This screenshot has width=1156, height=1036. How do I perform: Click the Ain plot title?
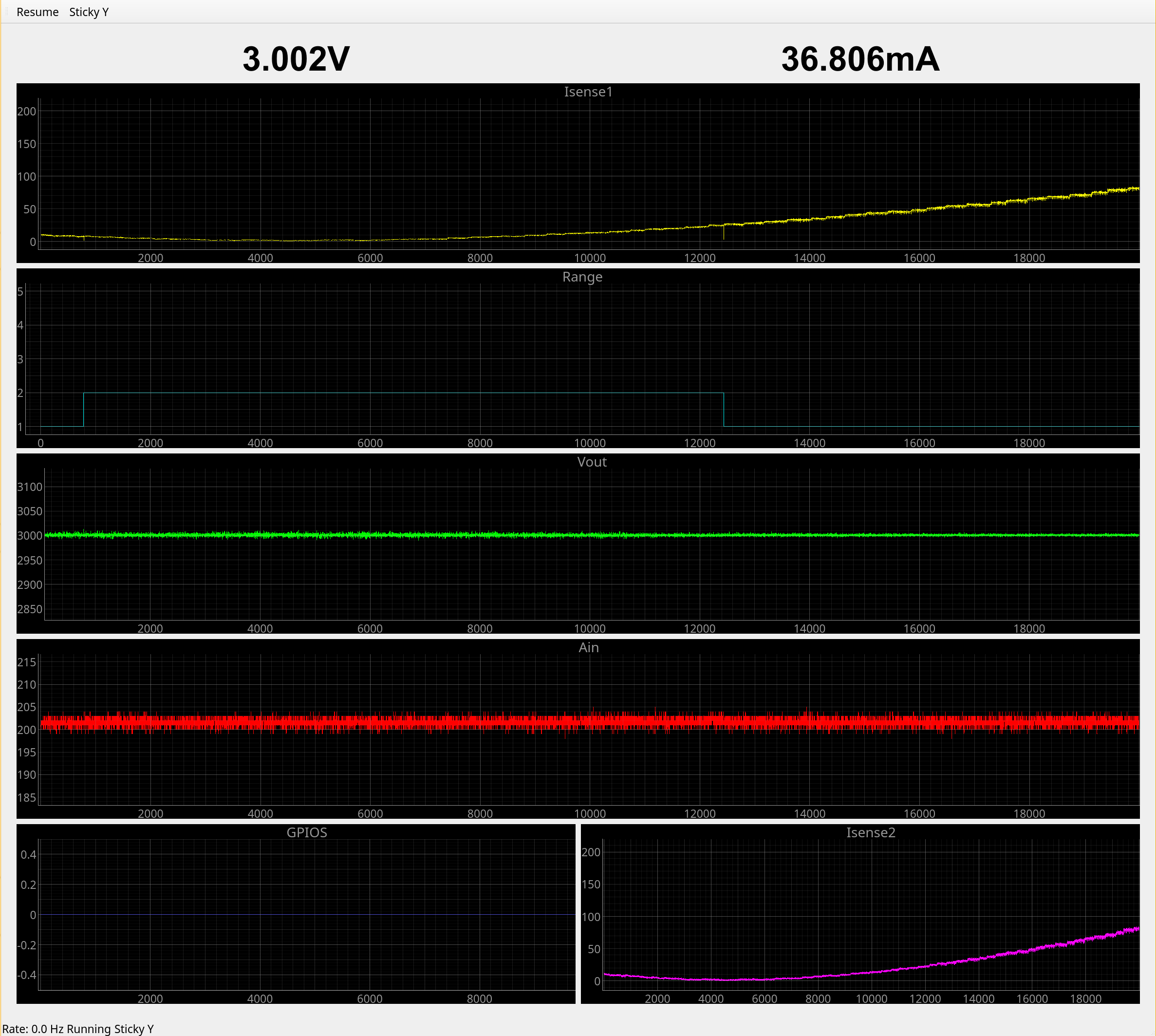coord(588,647)
